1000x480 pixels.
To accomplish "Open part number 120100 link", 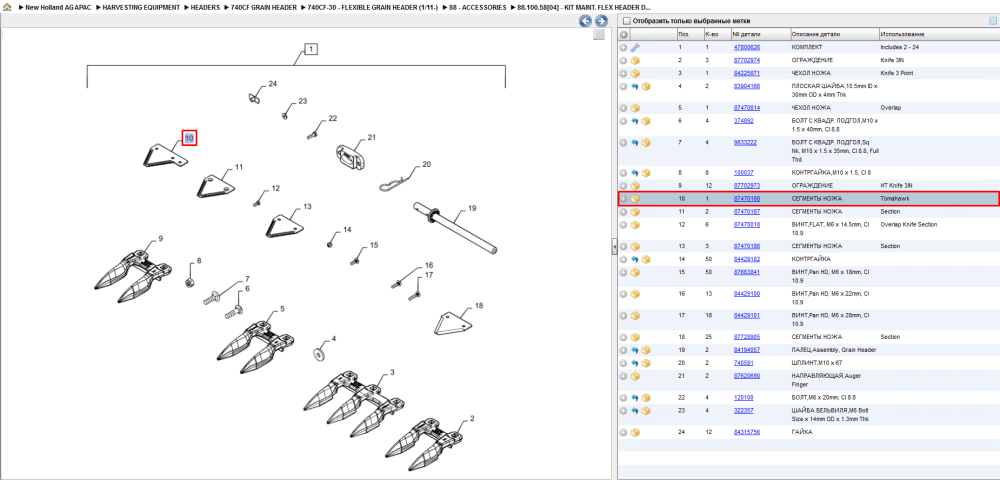I will tap(744, 398).
